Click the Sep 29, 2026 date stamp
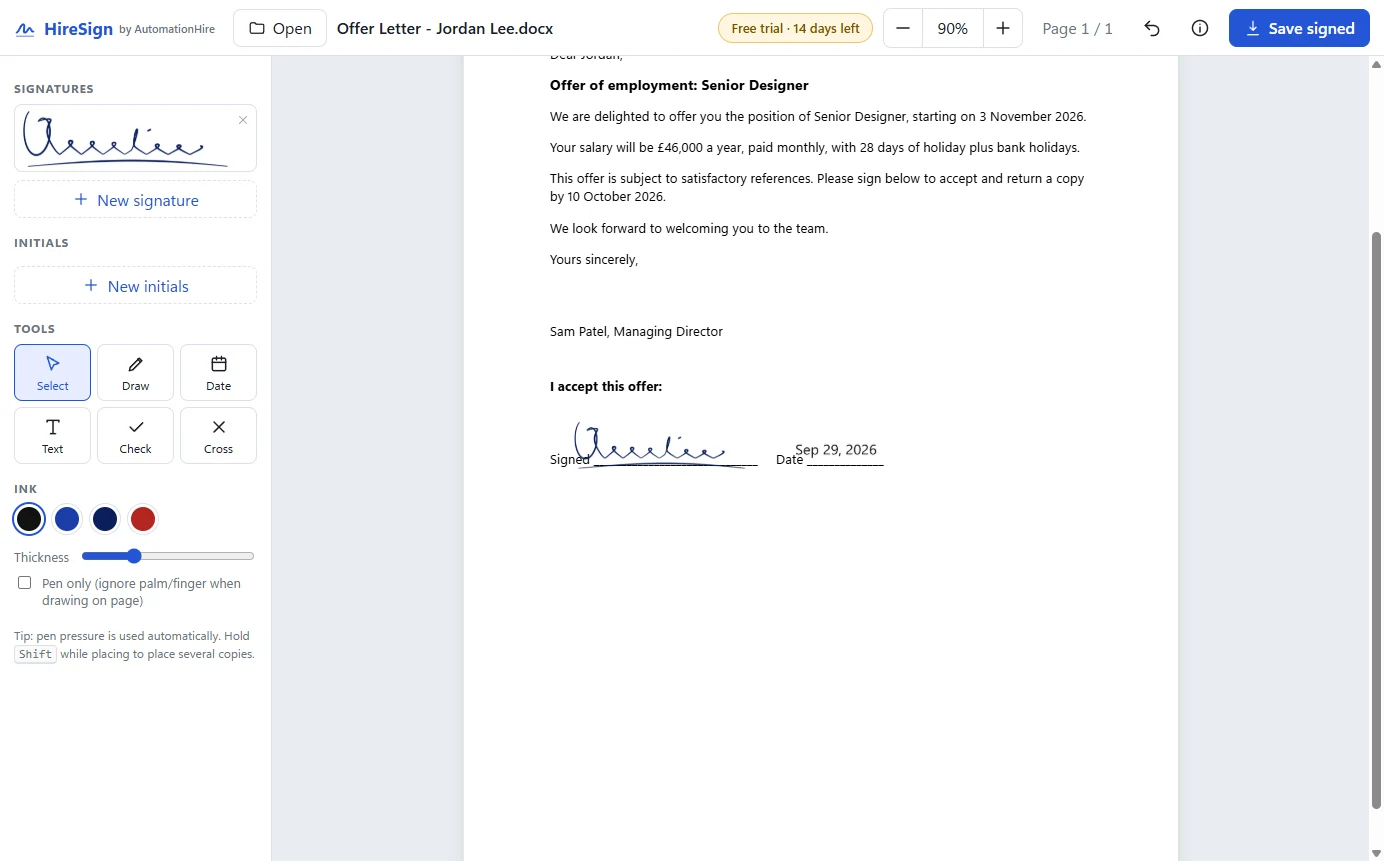Viewport: 1384px width, 861px height. [836, 450]
